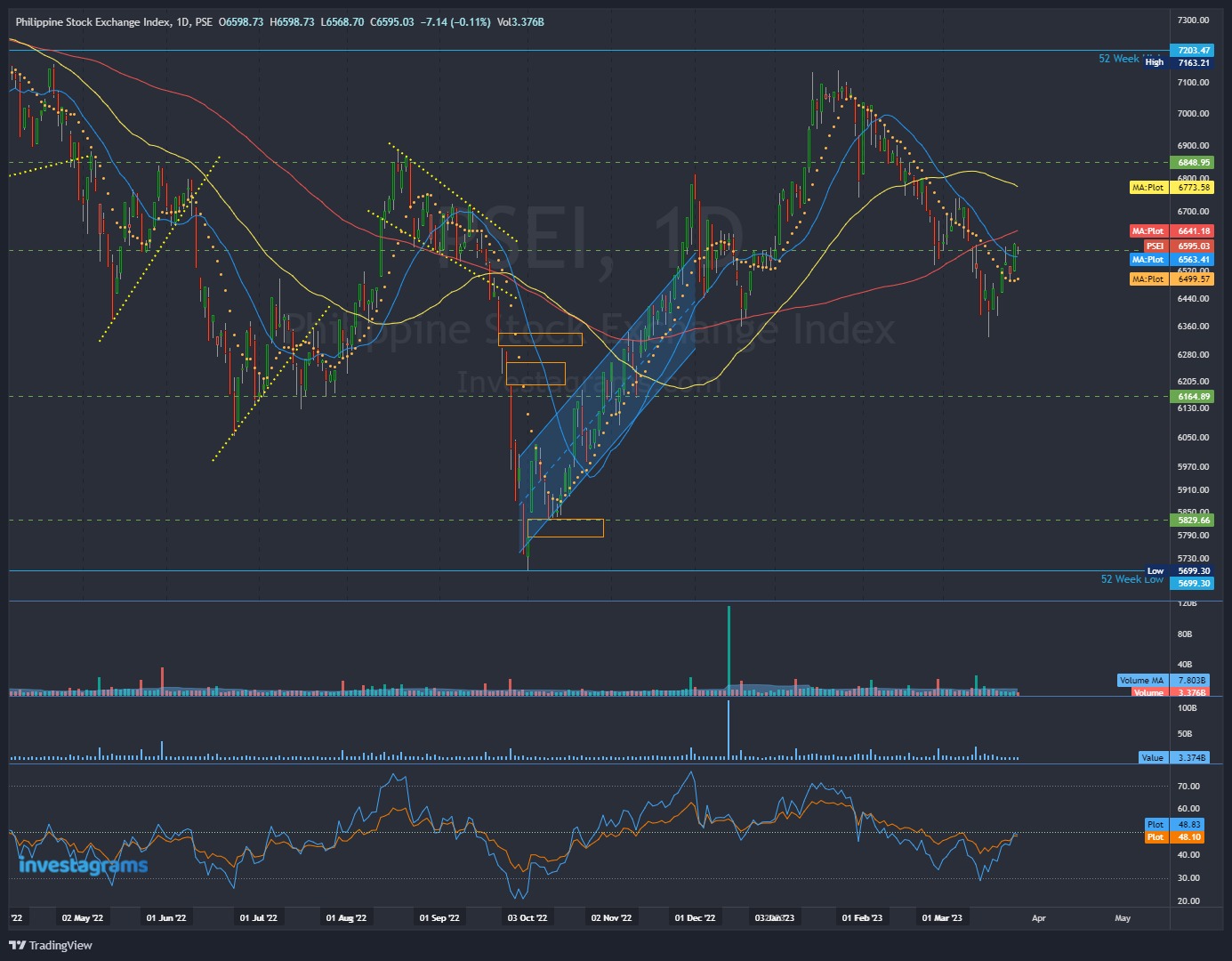Click the May date label at axis end

point(1123,918)
